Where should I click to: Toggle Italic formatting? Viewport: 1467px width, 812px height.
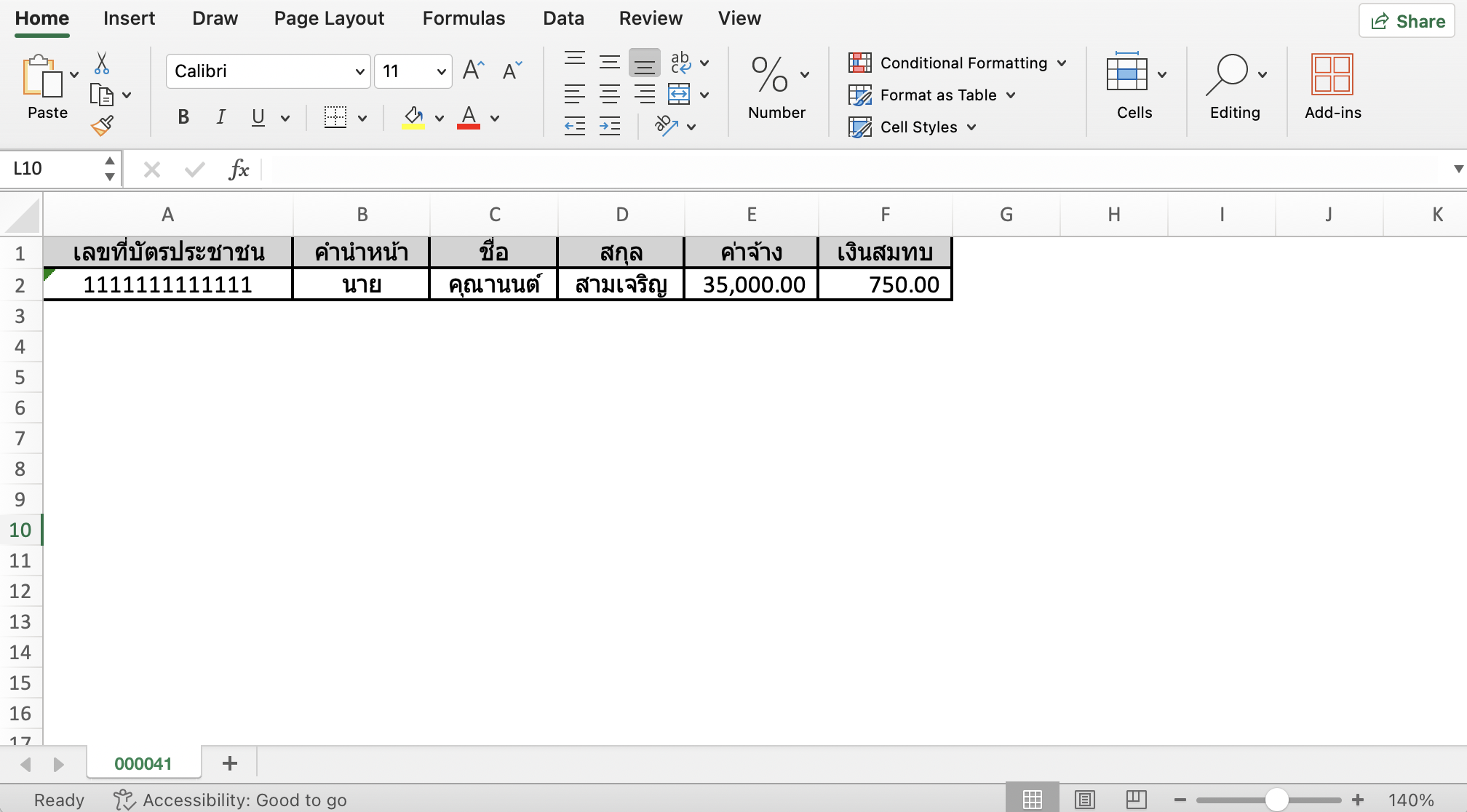pyautogui.click(x=220, y=117)
